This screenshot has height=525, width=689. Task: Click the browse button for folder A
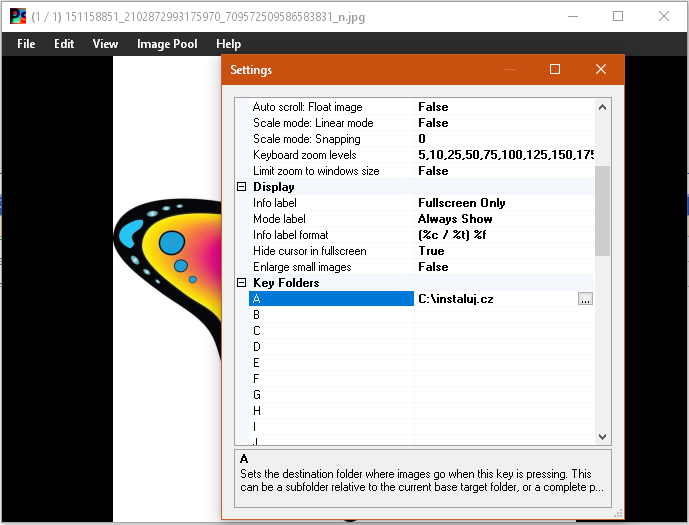[x=585, y=299]
